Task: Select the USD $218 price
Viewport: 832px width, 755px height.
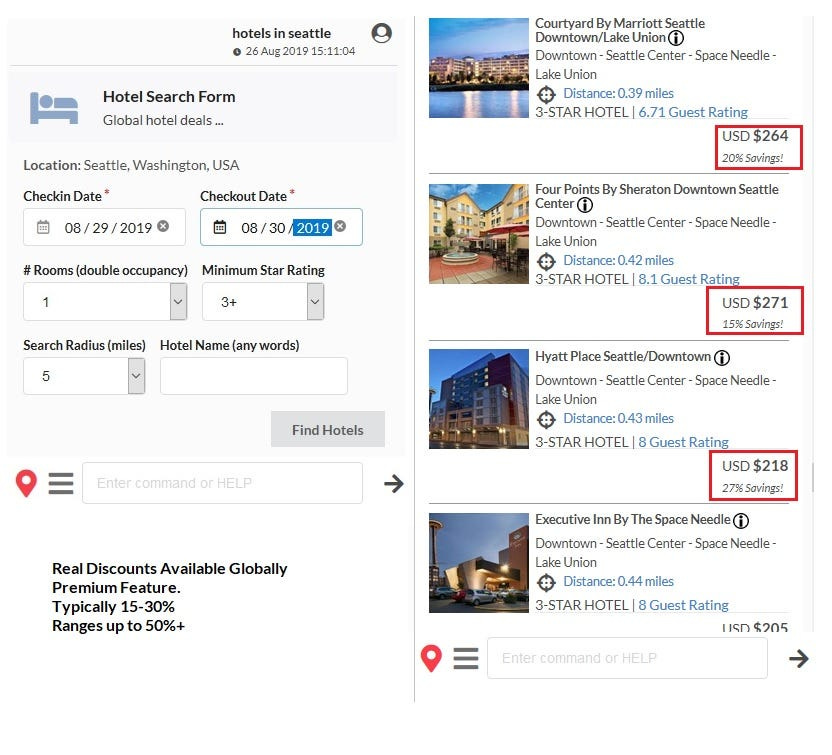Action: (755, 466)
